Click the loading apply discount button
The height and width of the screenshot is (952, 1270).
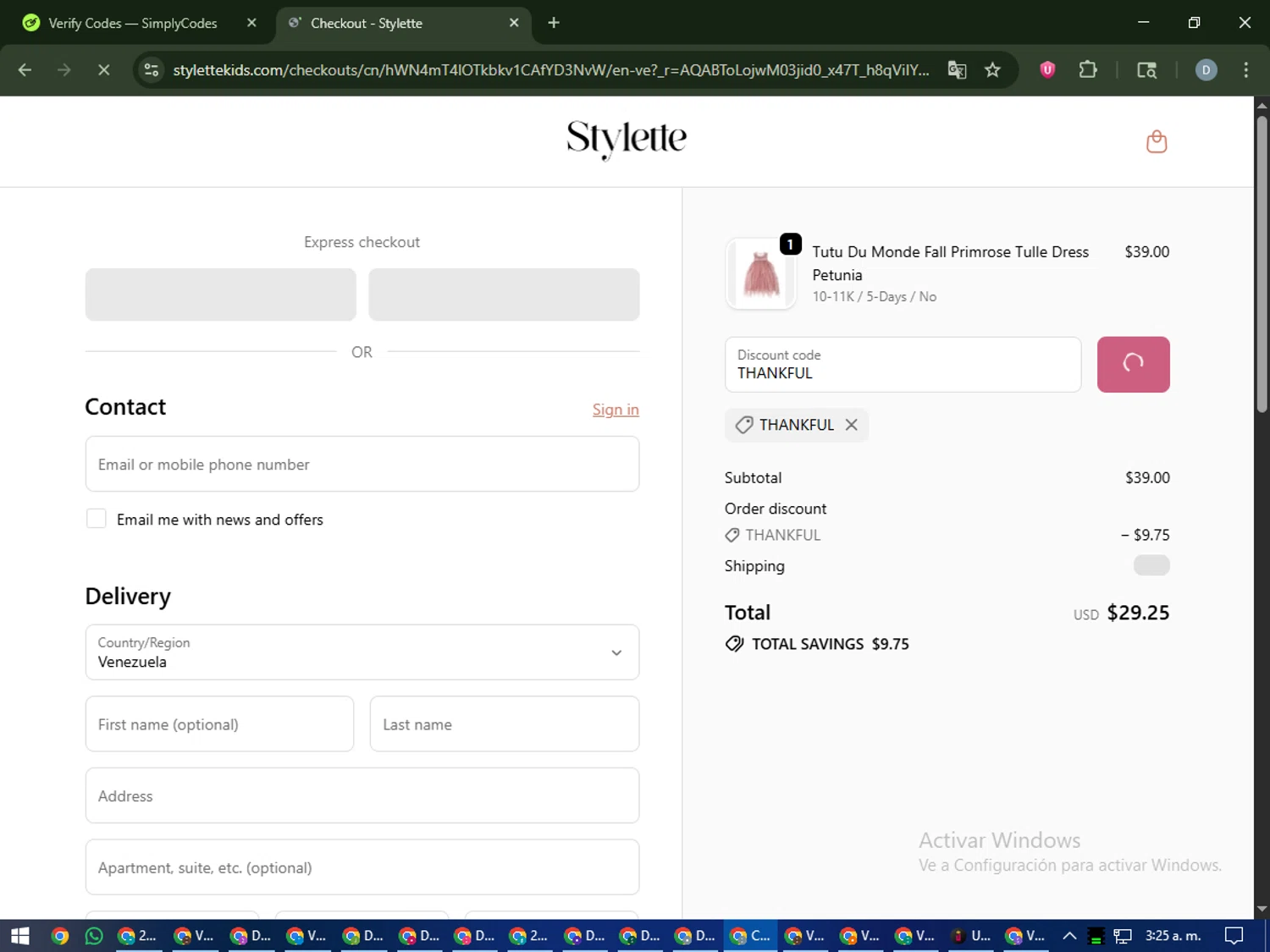pos(1133,365)
